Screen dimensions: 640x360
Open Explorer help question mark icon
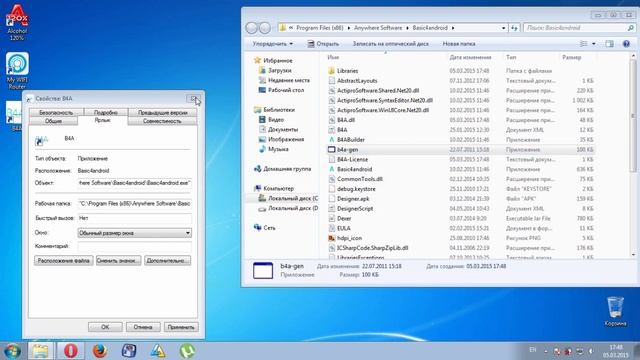(626, 44)
